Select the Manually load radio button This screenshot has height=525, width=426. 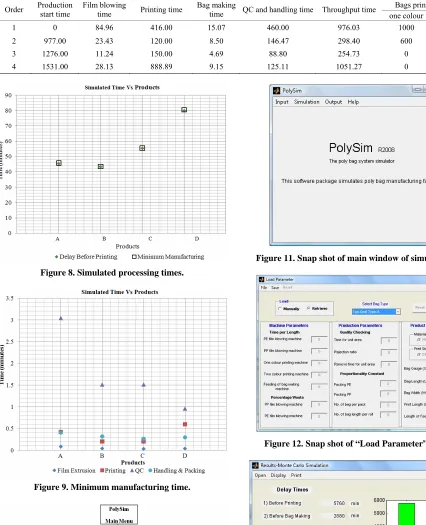(280, 309)
